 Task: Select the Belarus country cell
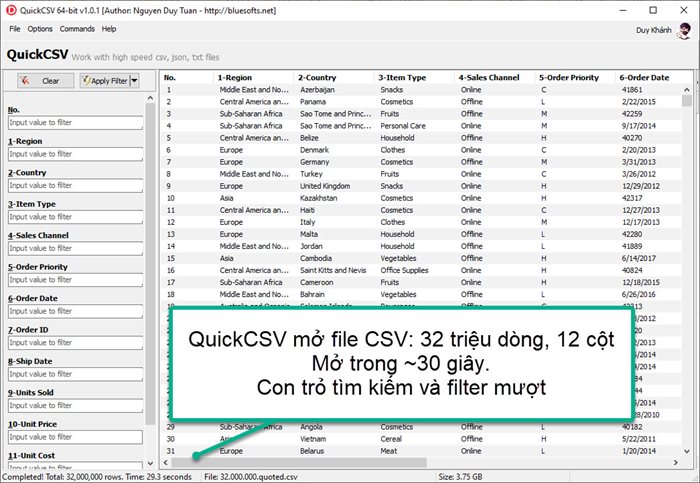[x=312, y=451]
